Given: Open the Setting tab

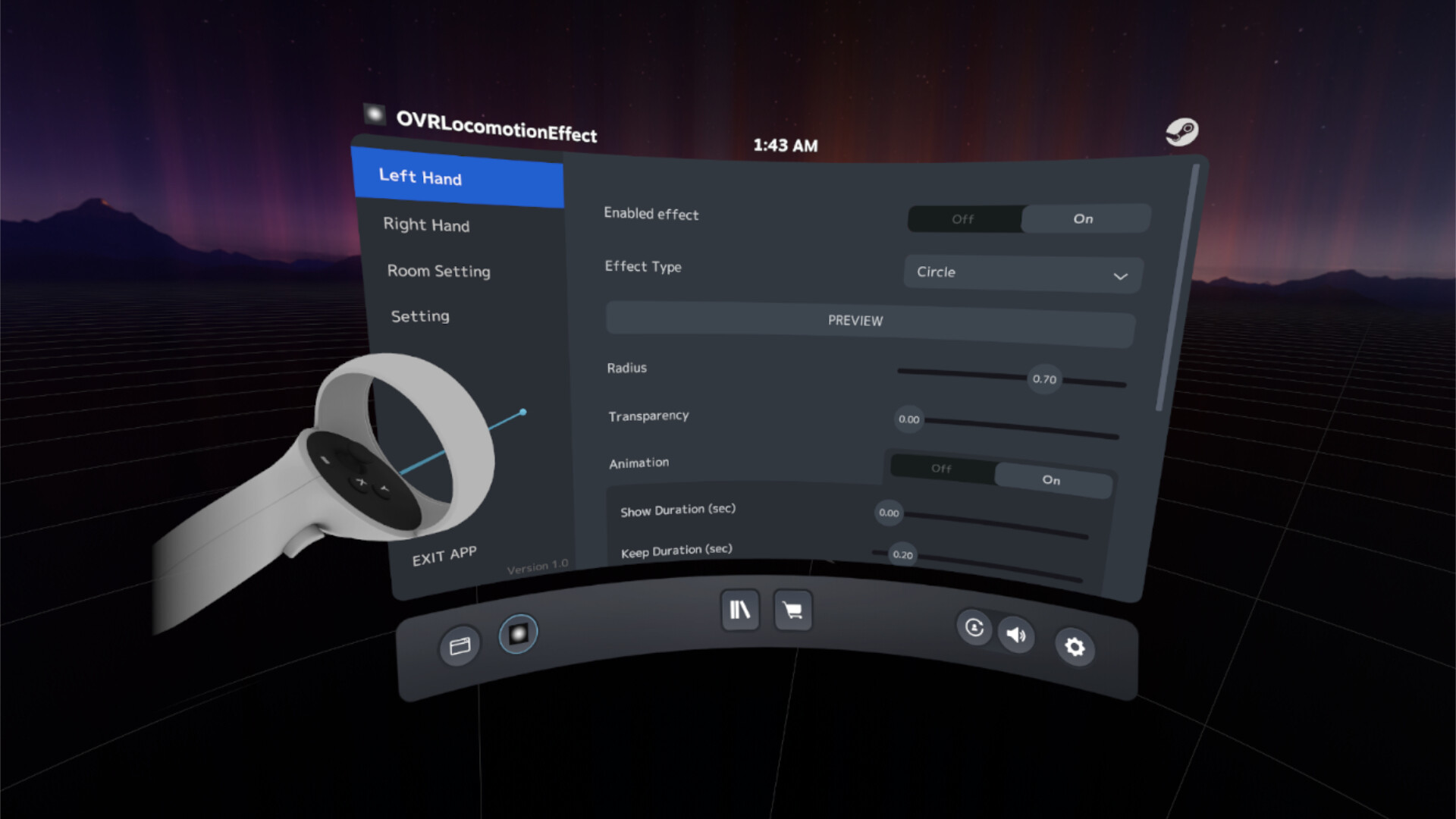Looking at the screenshot, I should point(420,316).
